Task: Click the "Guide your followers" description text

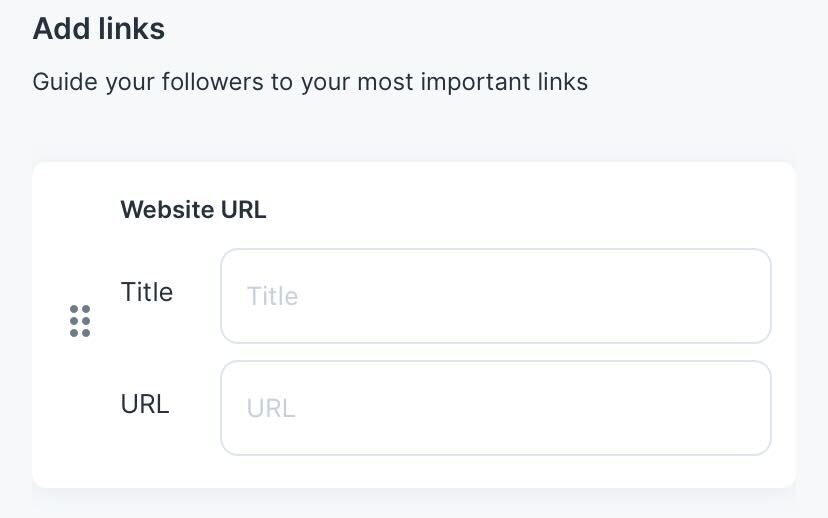Action: click(x=310, y=81)
